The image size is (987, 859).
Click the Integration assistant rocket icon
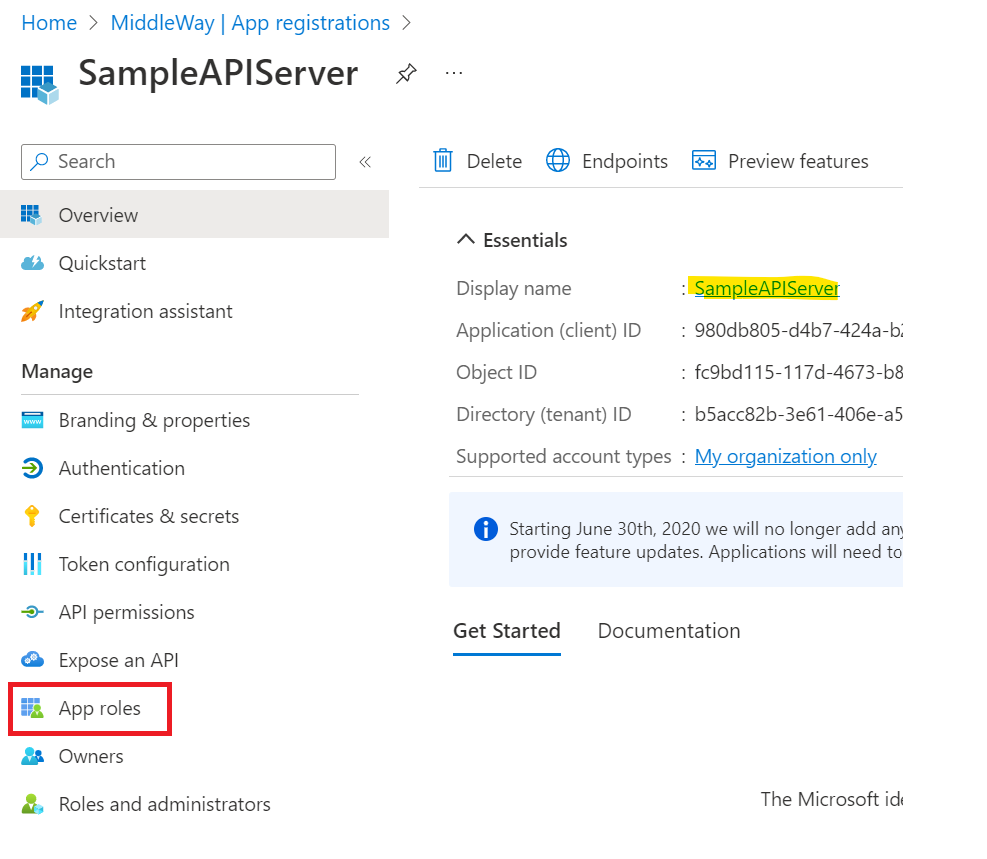(x=32, y=311)
